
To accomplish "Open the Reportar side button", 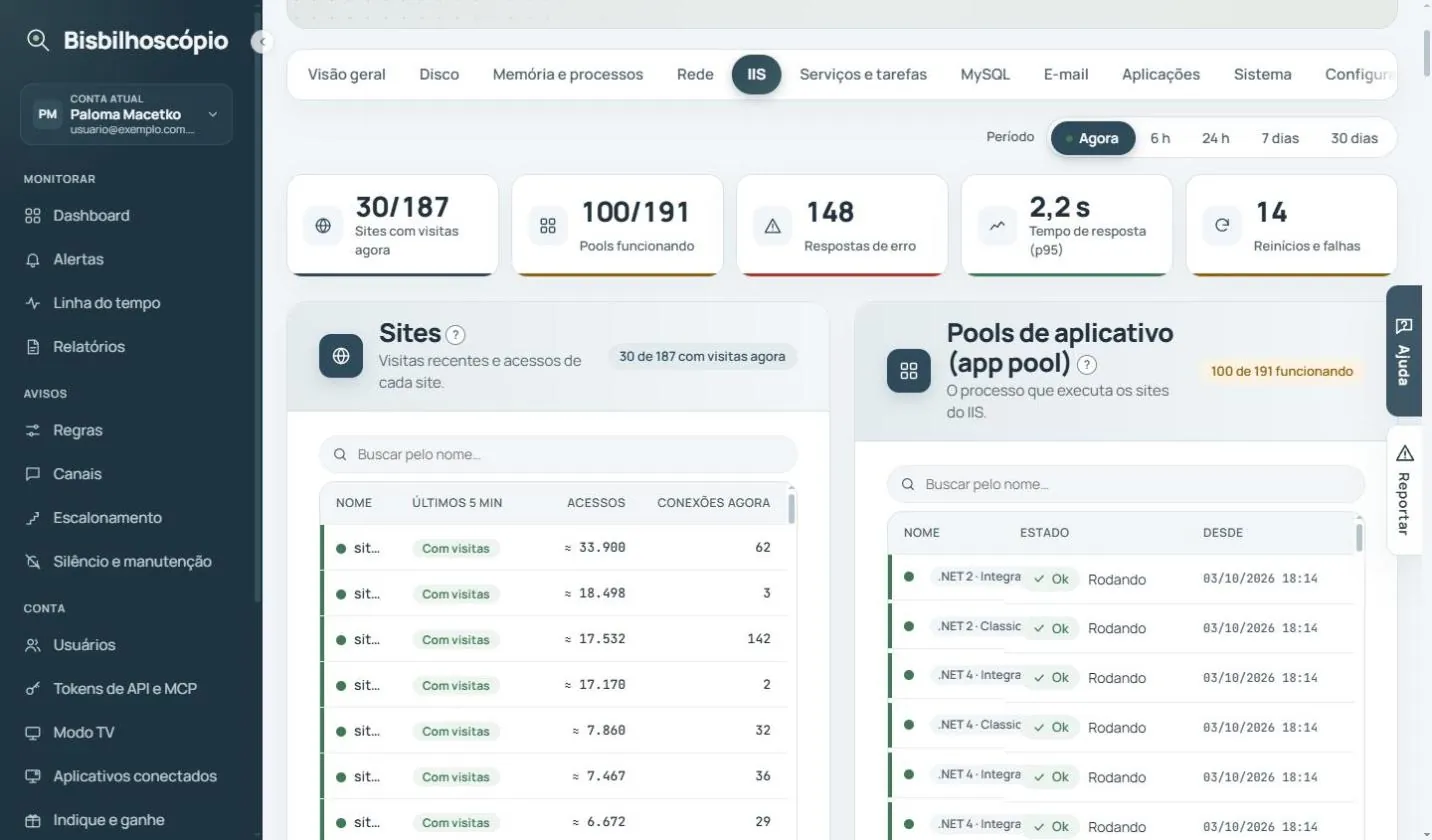I will coord(1404,490).
